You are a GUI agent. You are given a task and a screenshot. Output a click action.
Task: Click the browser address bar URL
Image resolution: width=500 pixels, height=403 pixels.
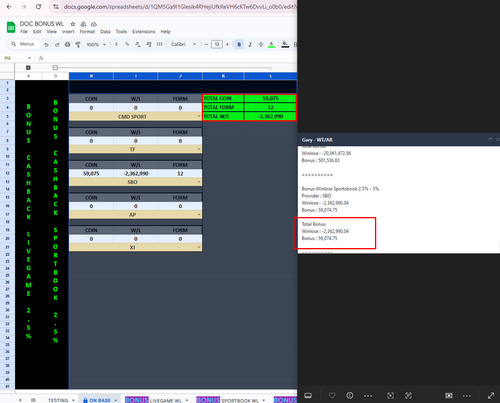(179, 7)
